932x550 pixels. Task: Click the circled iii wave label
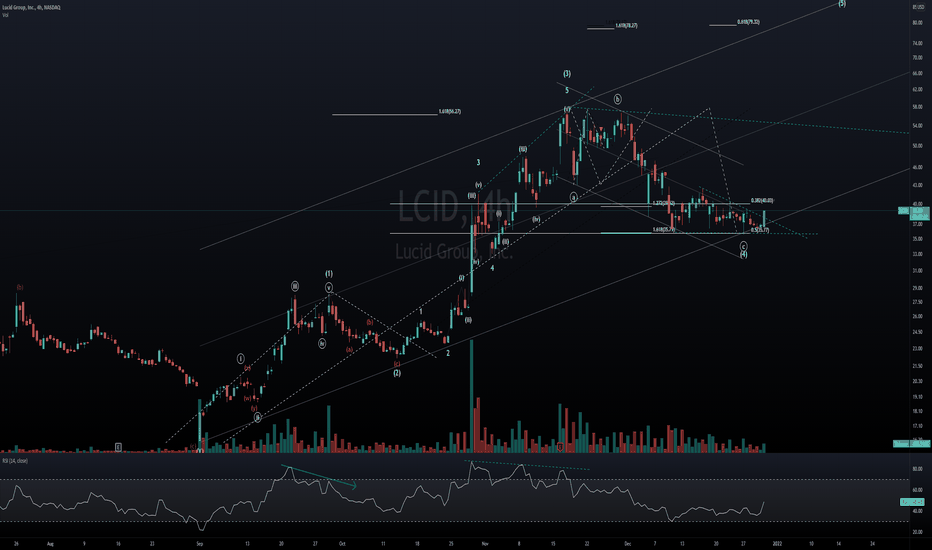click(x=295, y=287)
